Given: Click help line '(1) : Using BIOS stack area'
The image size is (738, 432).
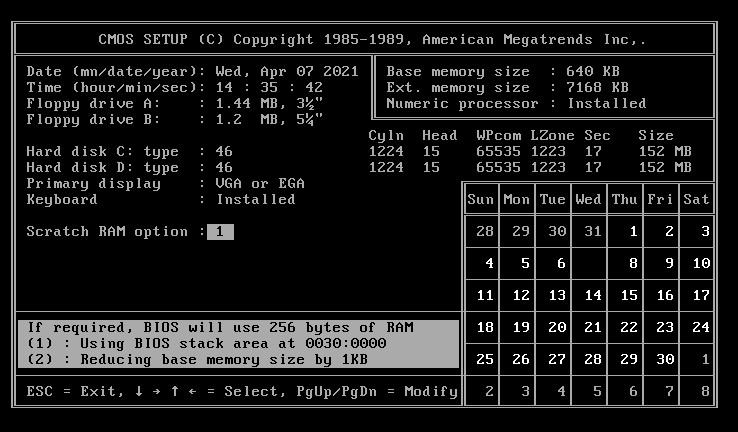Looking at the screenshot, I should 207,344.
